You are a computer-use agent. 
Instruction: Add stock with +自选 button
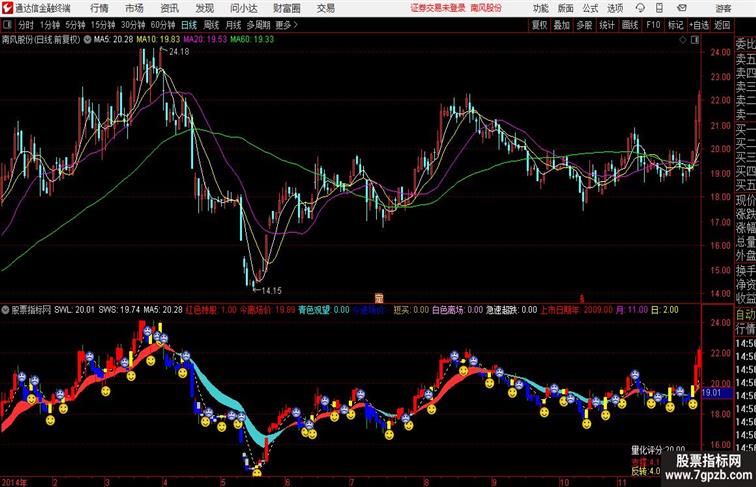699,25
